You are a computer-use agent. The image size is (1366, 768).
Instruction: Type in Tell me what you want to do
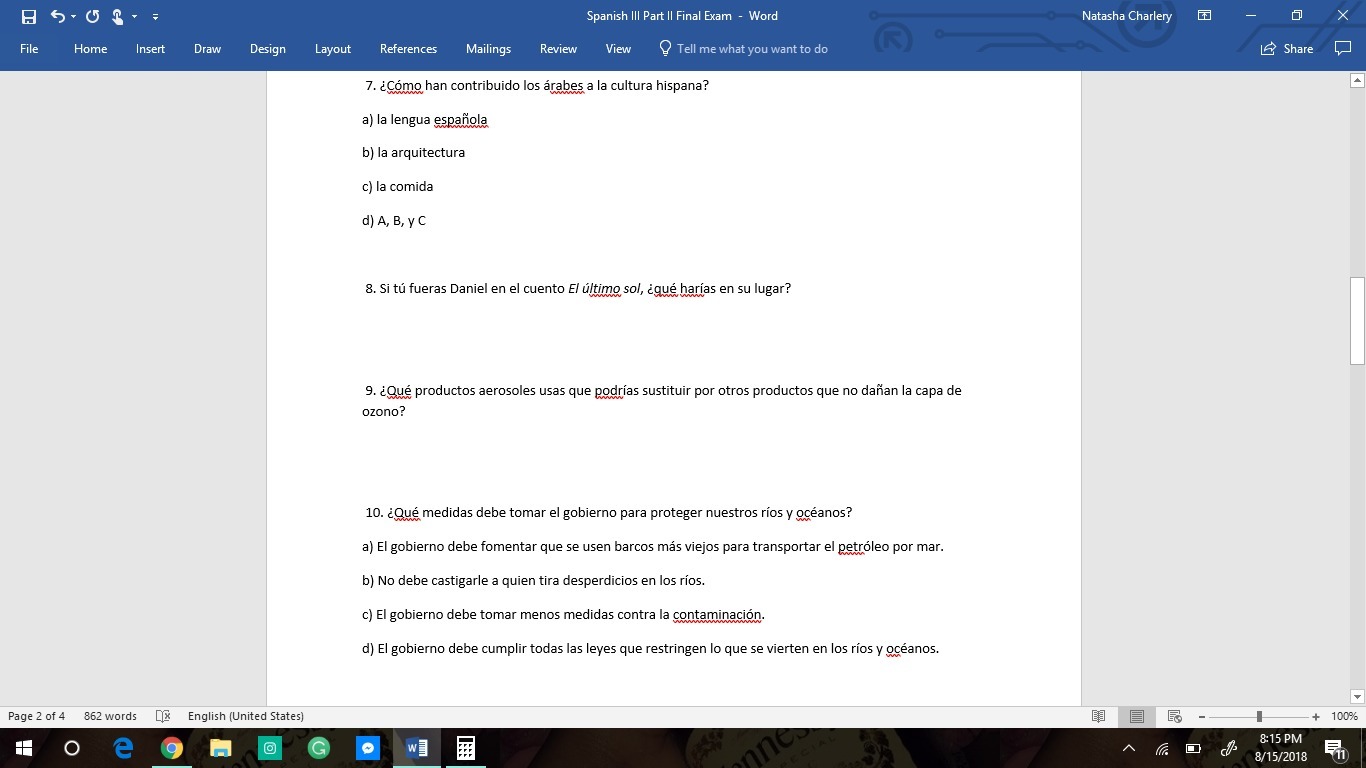point(752,48)
